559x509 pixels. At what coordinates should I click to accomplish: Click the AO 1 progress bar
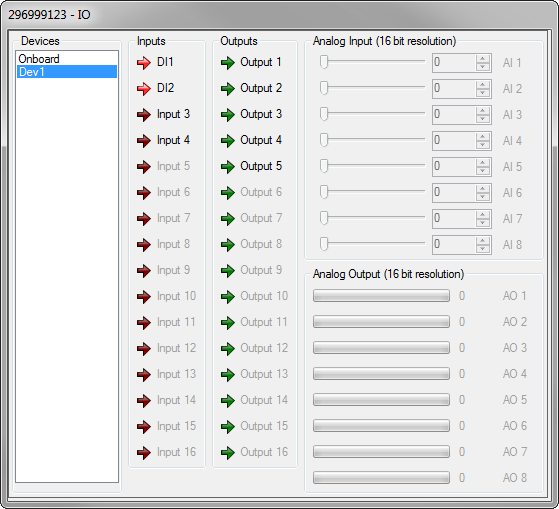click(x=381, y=296)
